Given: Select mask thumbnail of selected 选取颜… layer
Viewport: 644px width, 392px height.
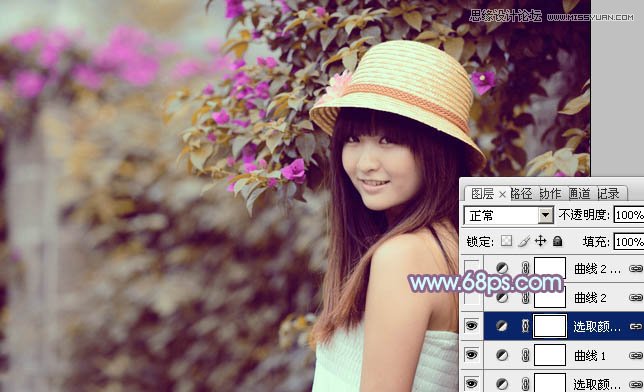Looking at the screenshot, I should (550, 326).
